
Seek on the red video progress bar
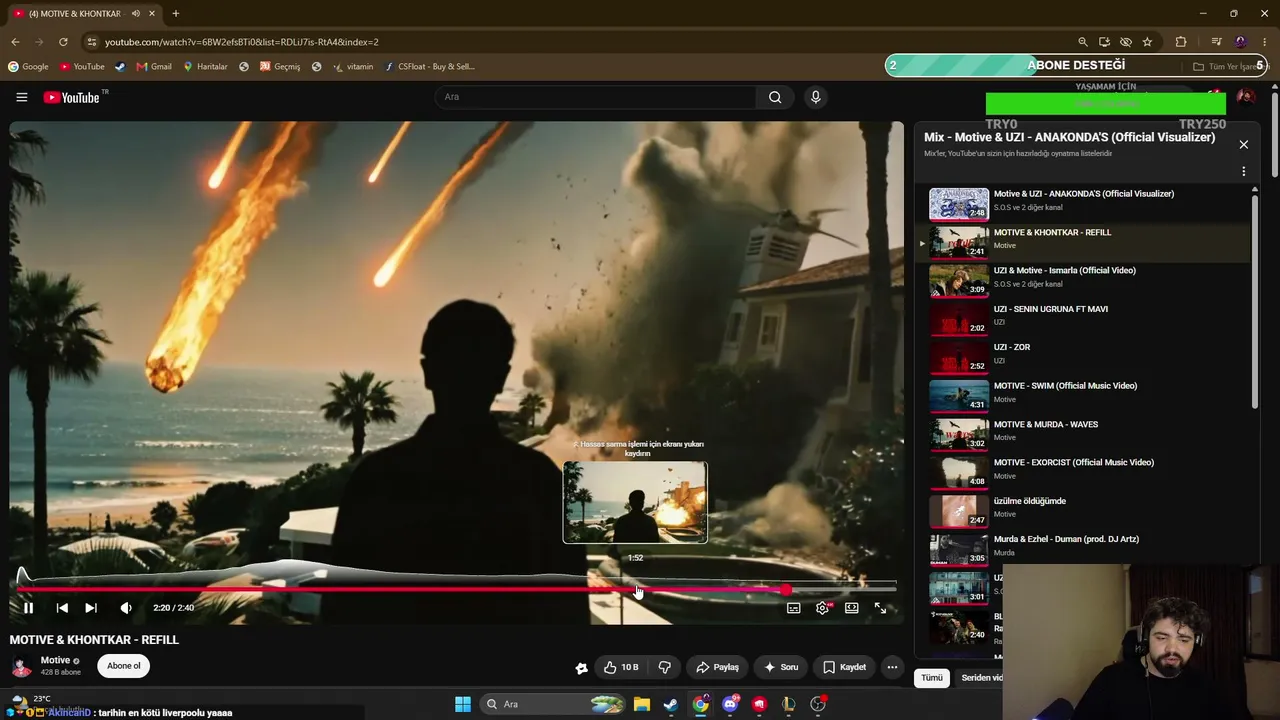[456, 590]
